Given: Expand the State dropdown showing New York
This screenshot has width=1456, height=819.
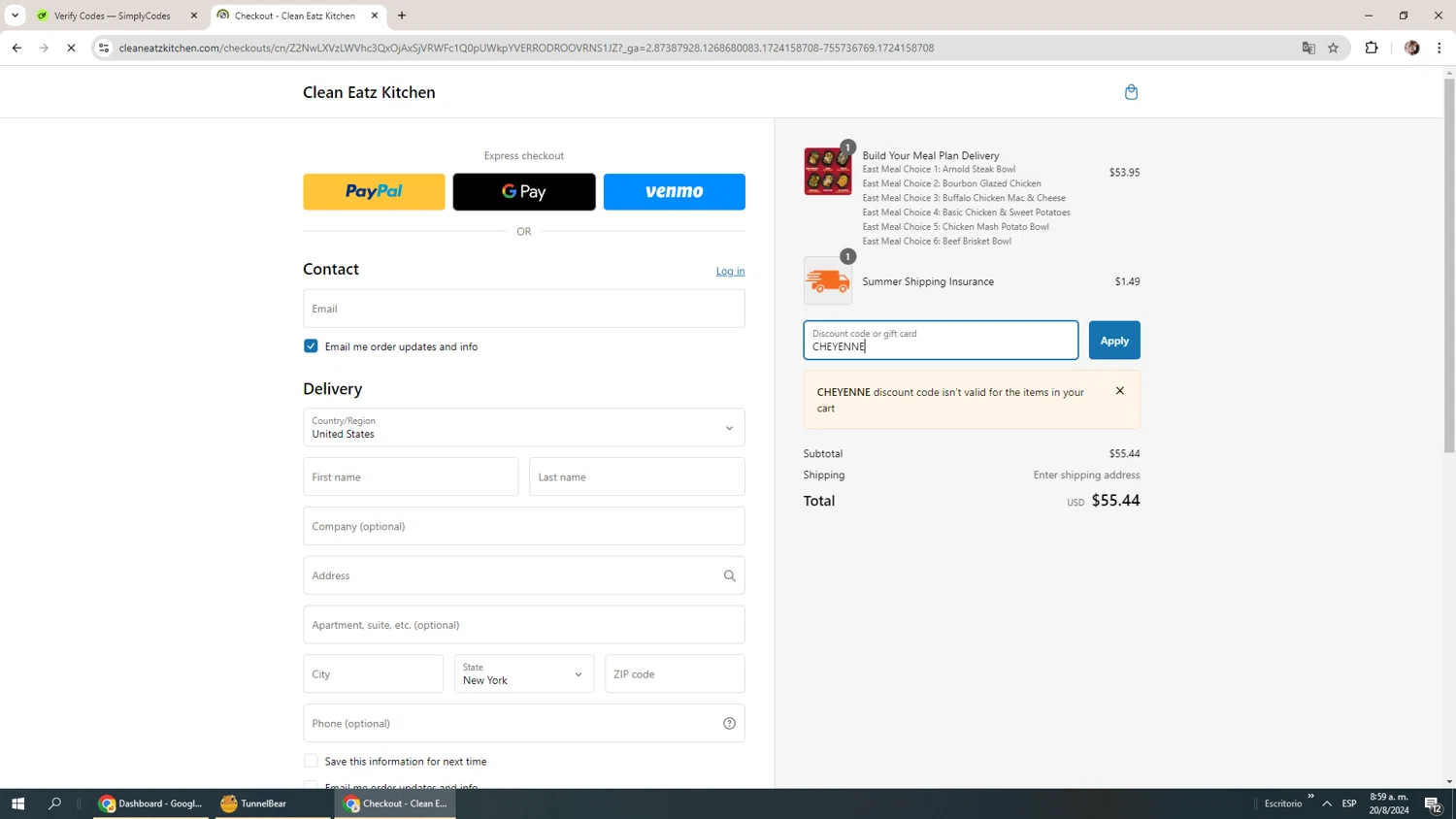Looking at the screenshot, I should pyautogui.click(x=524, y=673).
